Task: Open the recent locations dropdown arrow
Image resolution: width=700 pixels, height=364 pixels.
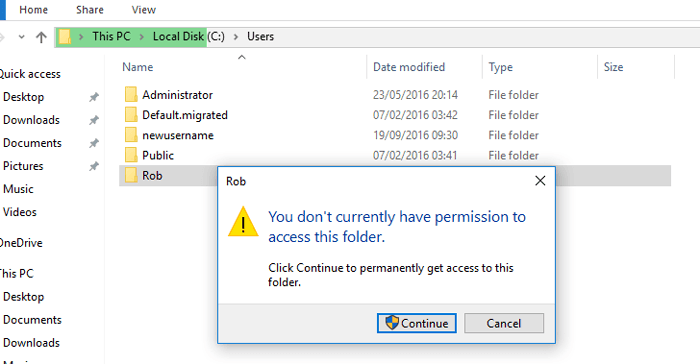Action: coord(21,37)
